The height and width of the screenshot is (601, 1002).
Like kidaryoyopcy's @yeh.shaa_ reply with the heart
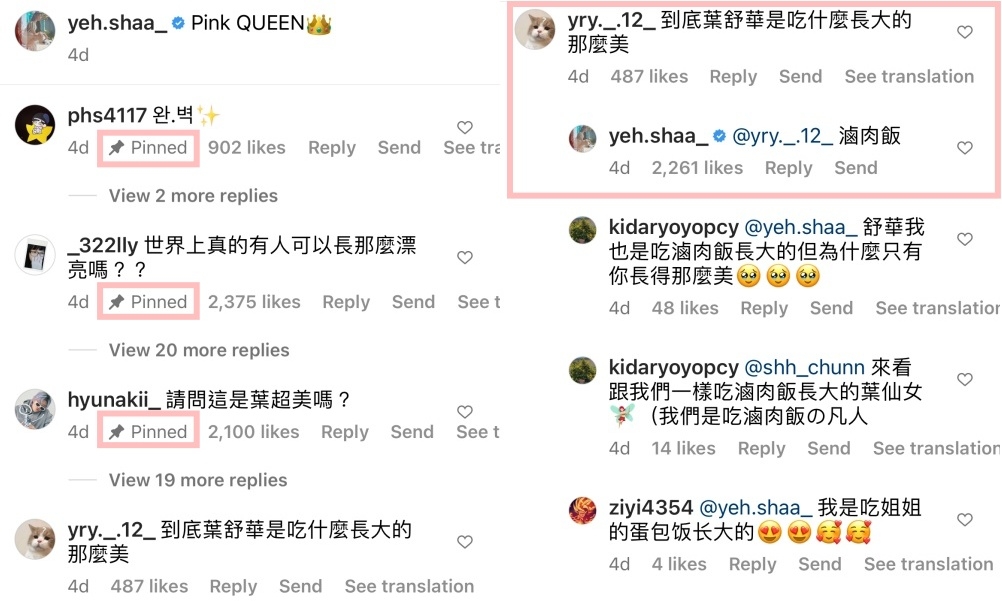(964, 239)
